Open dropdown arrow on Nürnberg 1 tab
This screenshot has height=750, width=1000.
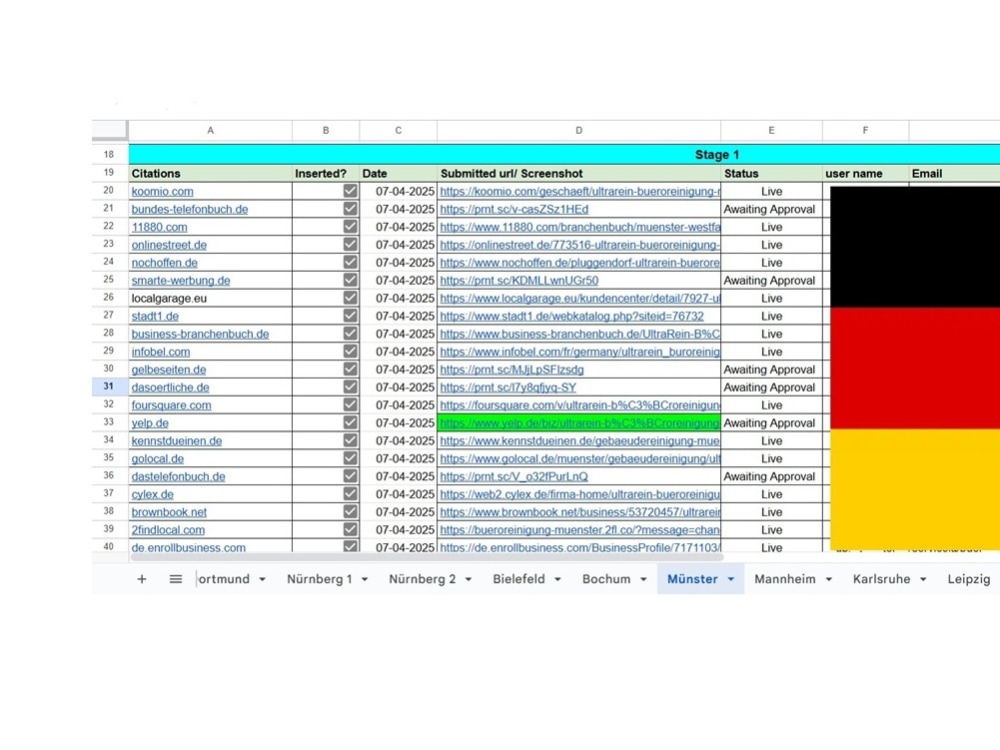(365, 580)
